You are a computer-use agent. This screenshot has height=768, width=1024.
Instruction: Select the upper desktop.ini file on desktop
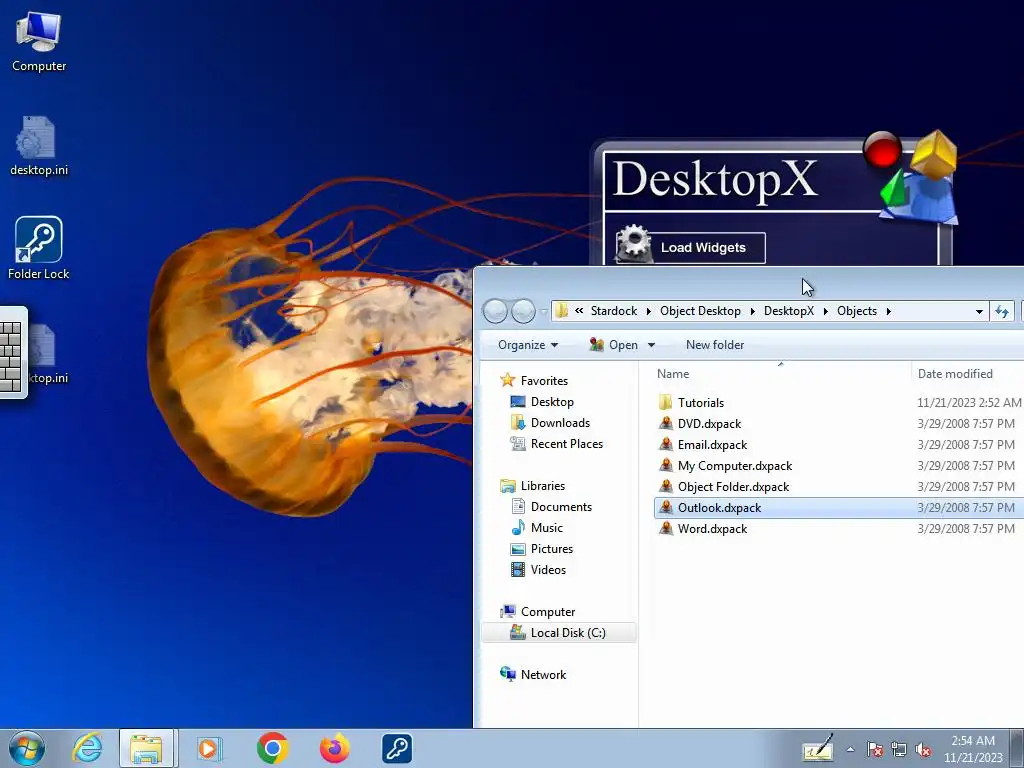click(x=39, y=146)
